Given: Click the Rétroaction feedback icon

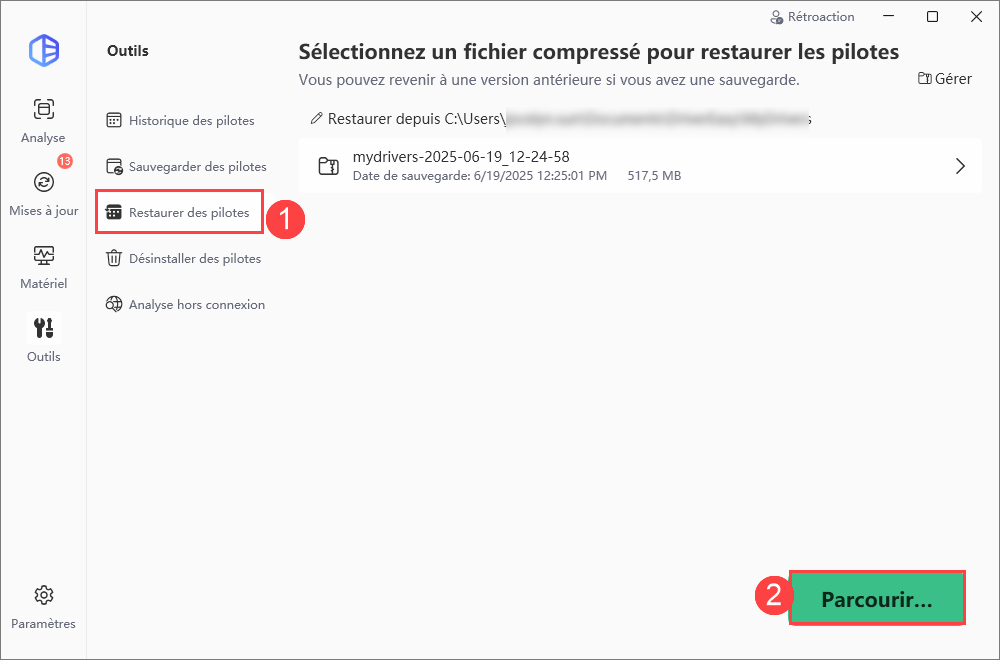Looking at the screenshot, I should pyautogui.click(x=776, y=17).
